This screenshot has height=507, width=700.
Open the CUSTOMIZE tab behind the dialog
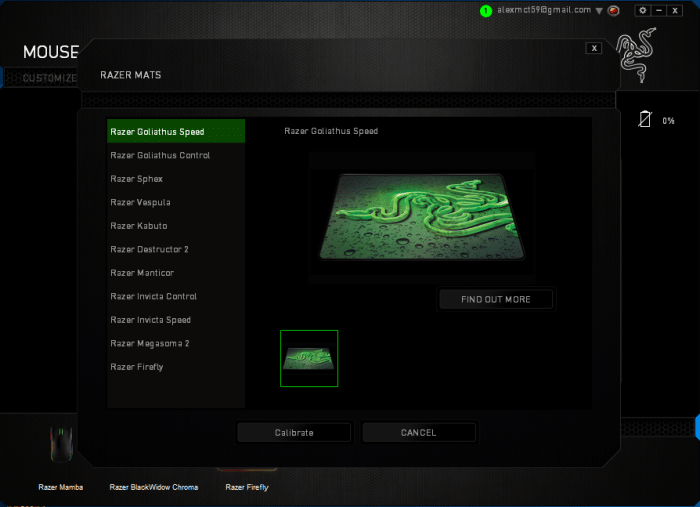click(x=50, y=78)
